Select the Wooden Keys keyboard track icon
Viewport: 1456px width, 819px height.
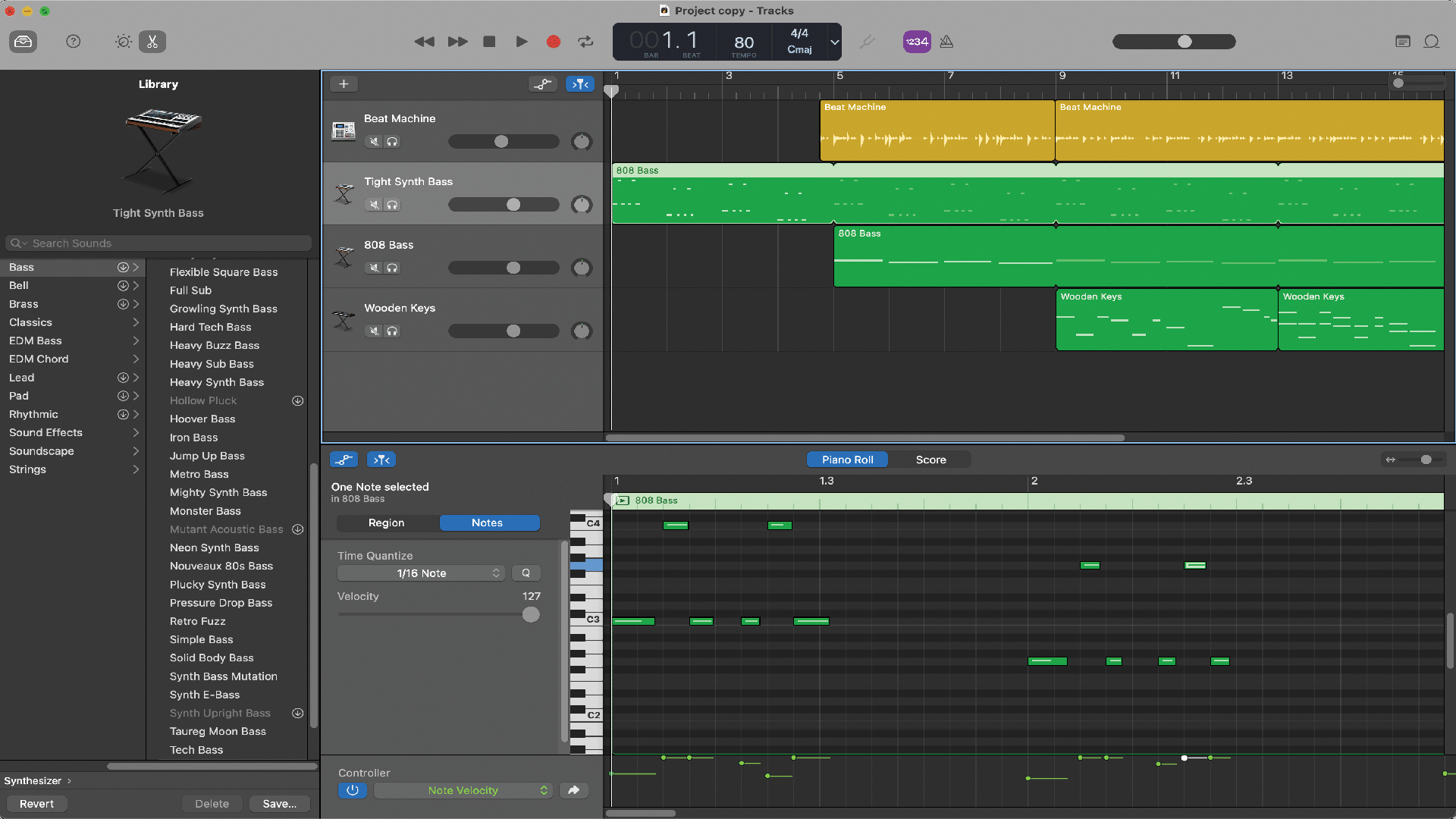(344, 320)
